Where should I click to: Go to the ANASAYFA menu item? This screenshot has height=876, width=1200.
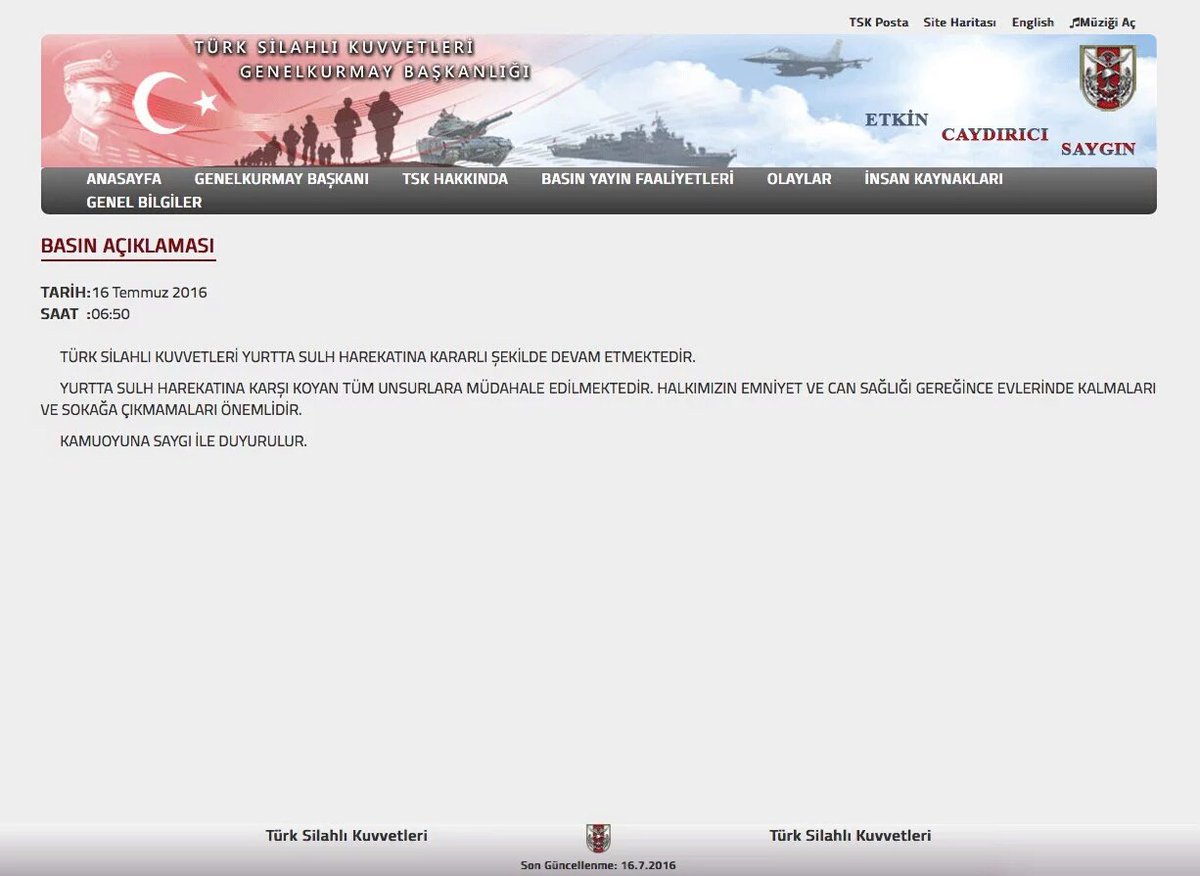point(124,179)
